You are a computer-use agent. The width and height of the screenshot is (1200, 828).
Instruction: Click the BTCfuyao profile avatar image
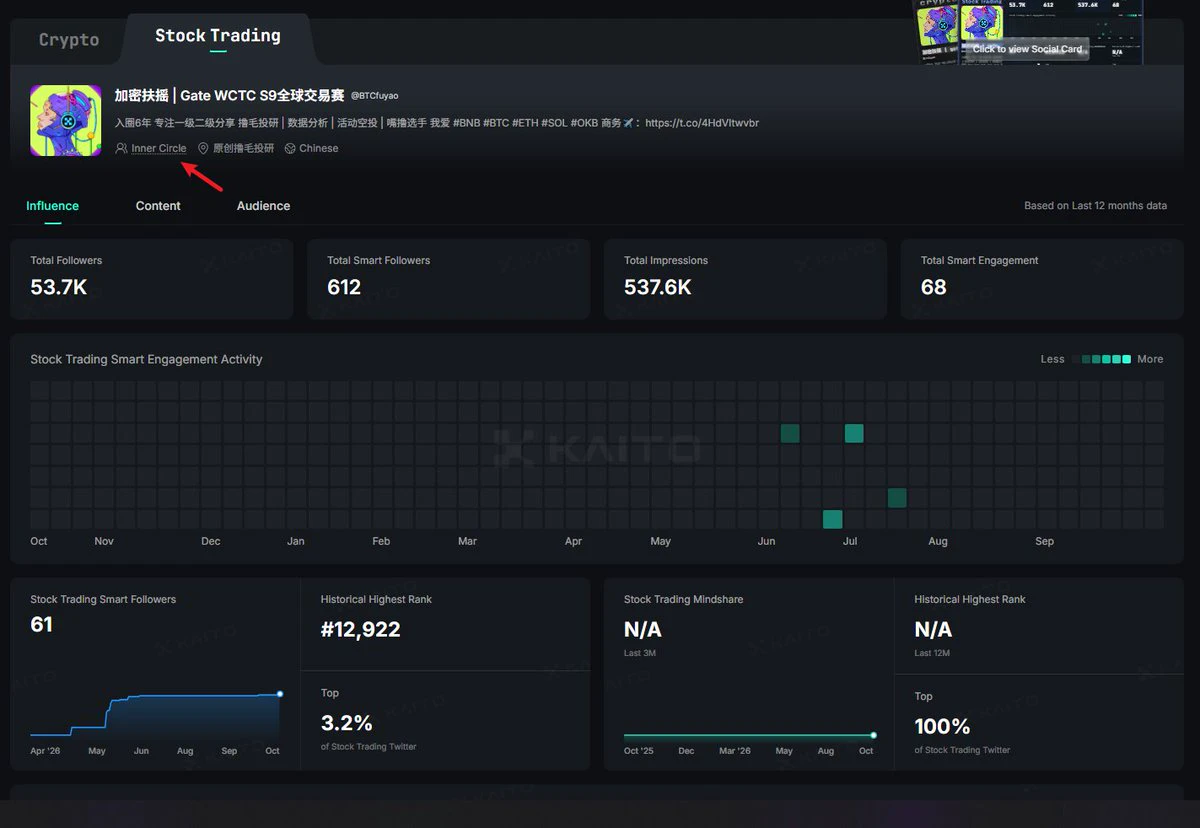65,120
